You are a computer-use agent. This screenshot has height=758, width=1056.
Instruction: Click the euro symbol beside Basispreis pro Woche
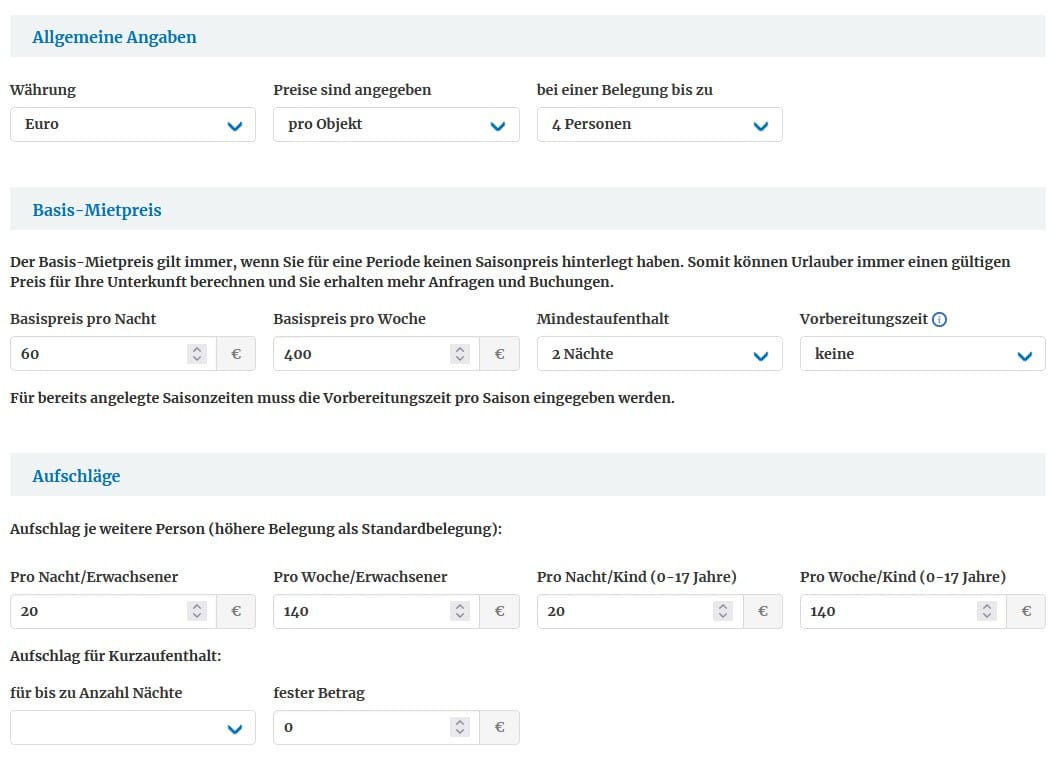[500, 354]
